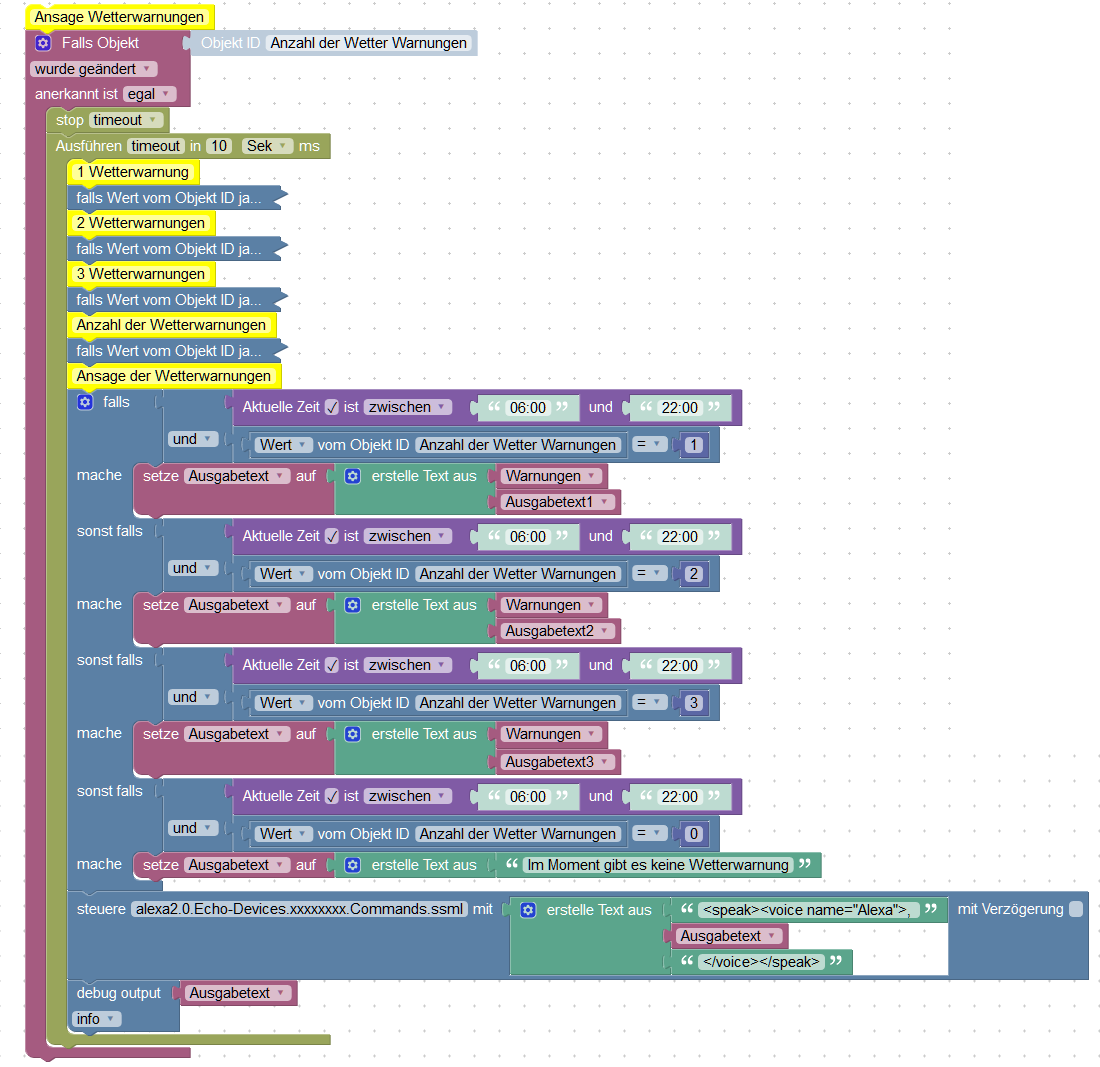Select the 'Anzahl der Wetterwarnungen' comment block
Viewport: 1100px width, 1067px height.
tap(171, 326)
